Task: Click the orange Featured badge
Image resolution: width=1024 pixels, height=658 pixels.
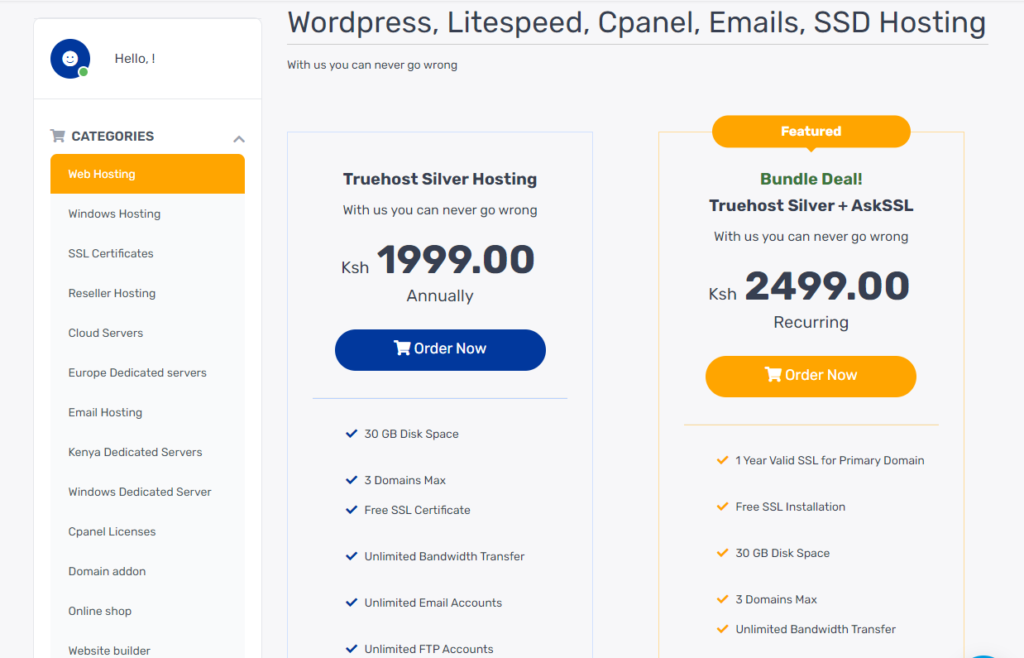Action: tap(811, 131)
